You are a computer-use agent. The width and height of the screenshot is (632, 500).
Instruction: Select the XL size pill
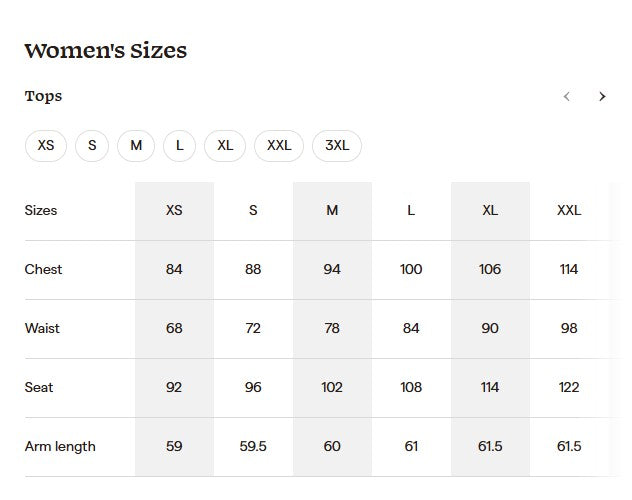click(x=225, y=146)
